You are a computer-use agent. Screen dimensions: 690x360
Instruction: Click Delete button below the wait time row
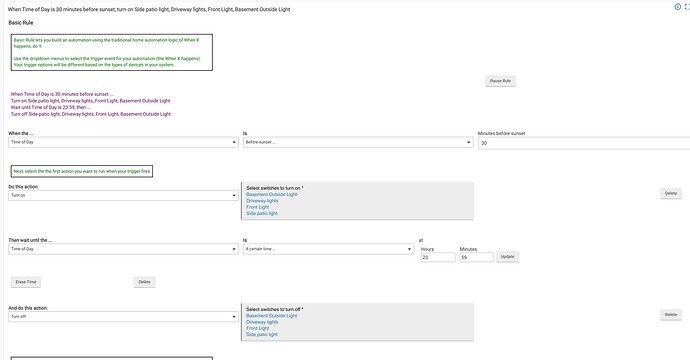pos(144,282)
